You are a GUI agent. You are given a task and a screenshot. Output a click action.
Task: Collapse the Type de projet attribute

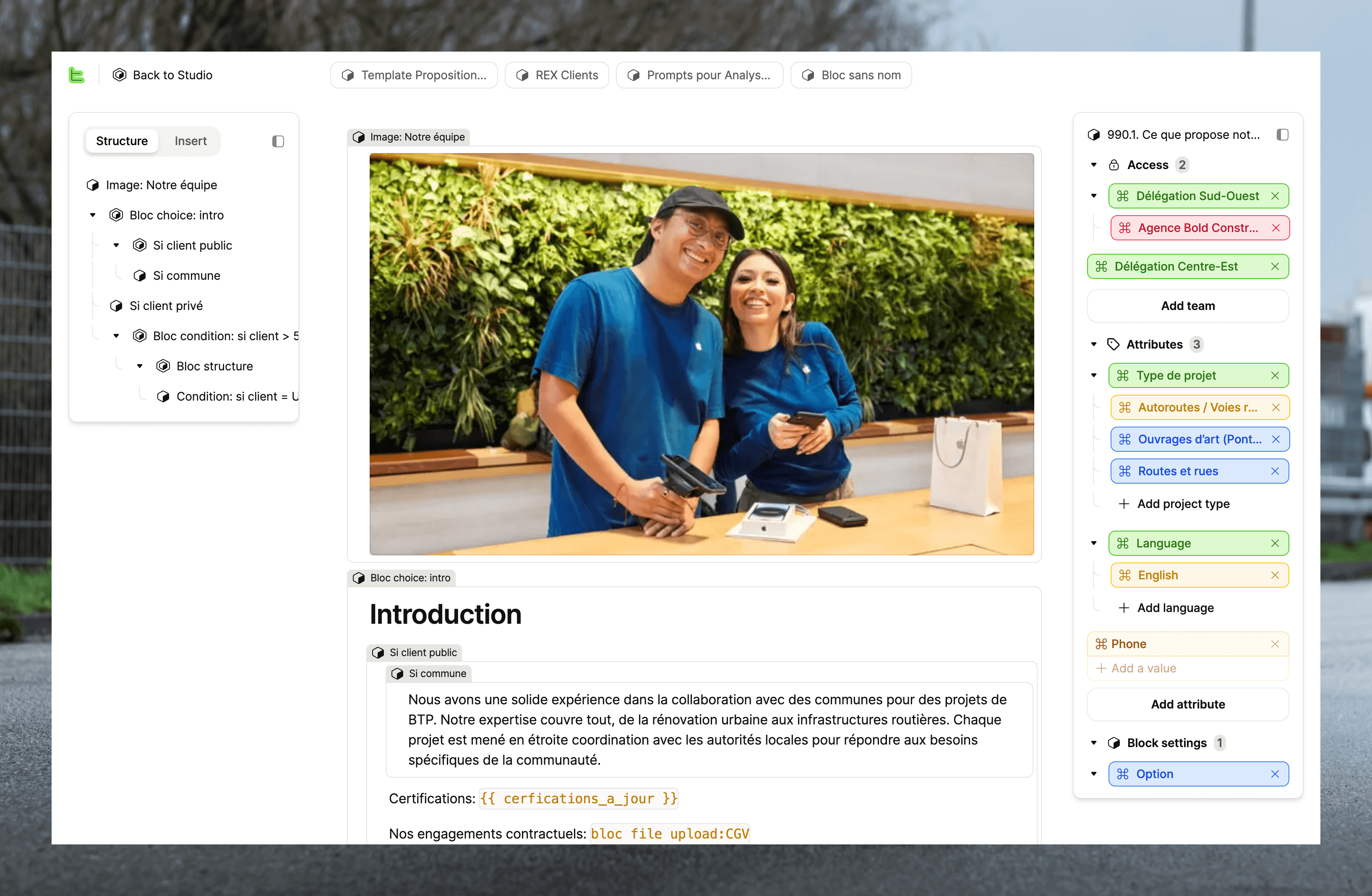coord(1093,376)
